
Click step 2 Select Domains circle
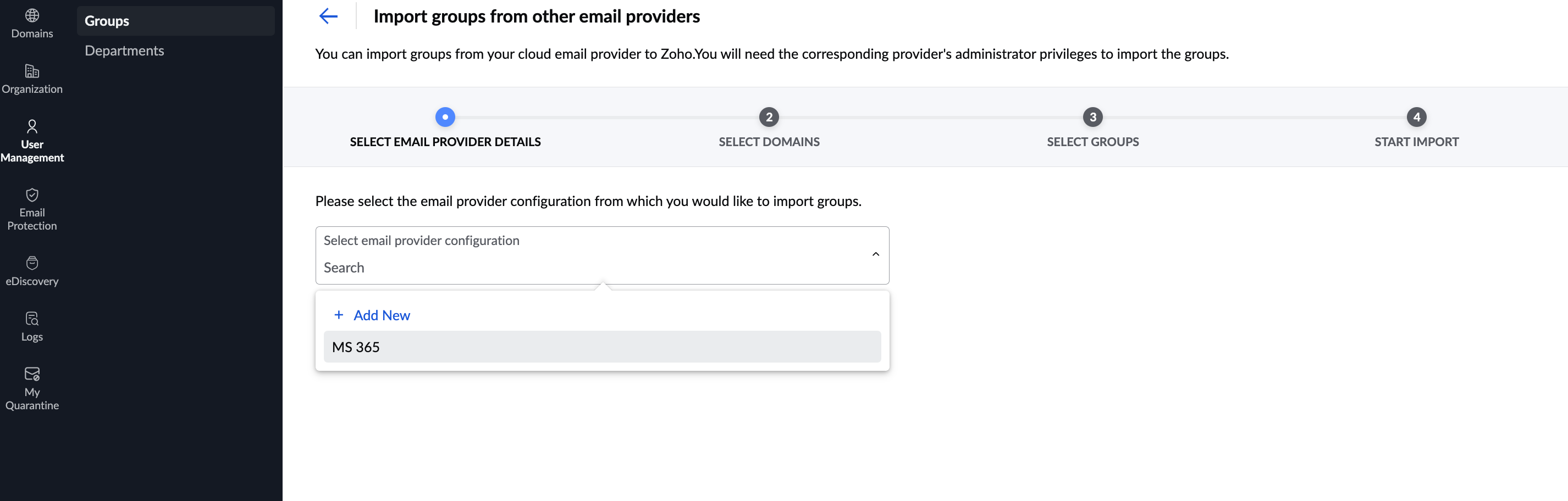click(769, 117)
